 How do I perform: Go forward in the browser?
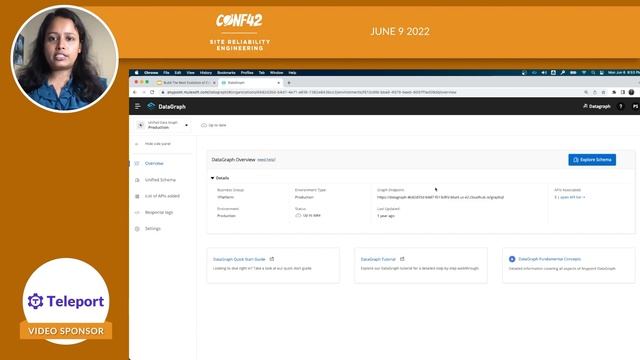(x=143, y=92)
